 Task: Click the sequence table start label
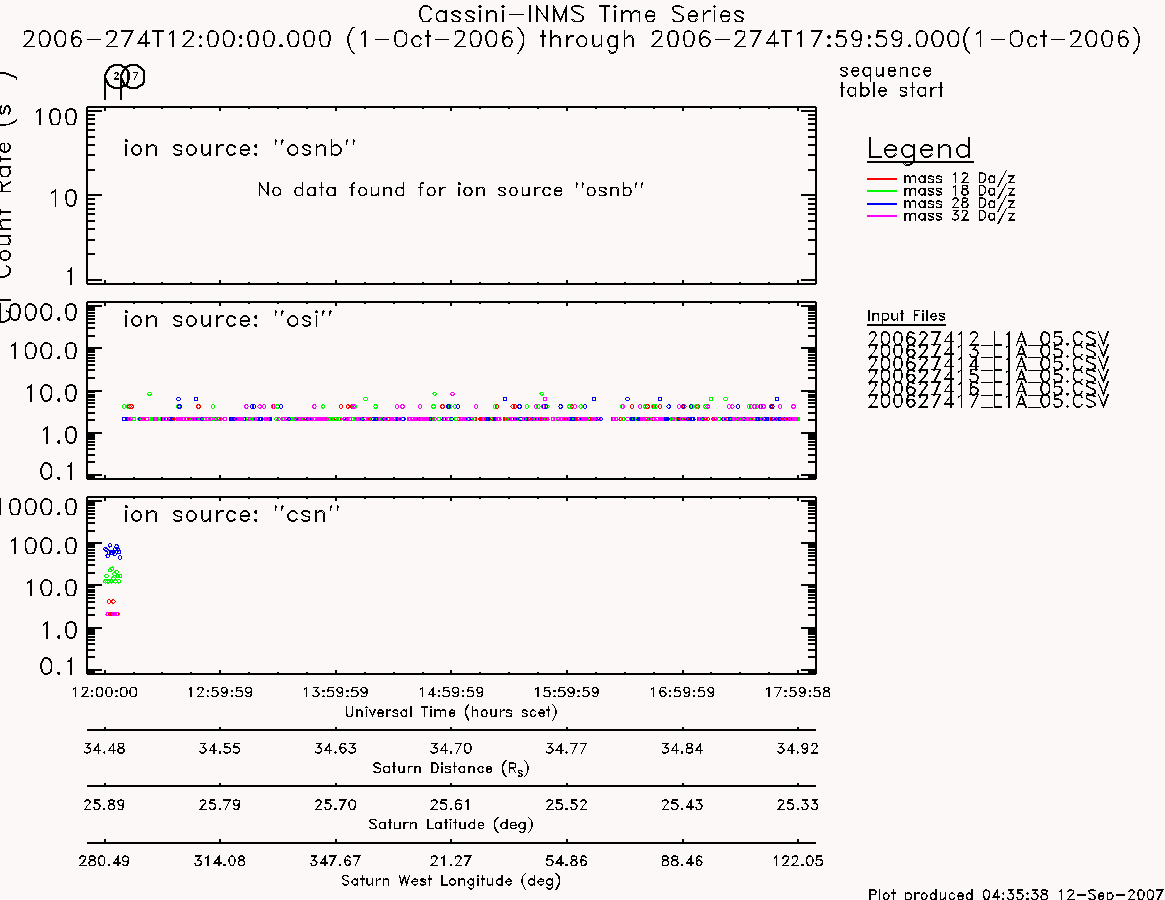coord(891,80)
